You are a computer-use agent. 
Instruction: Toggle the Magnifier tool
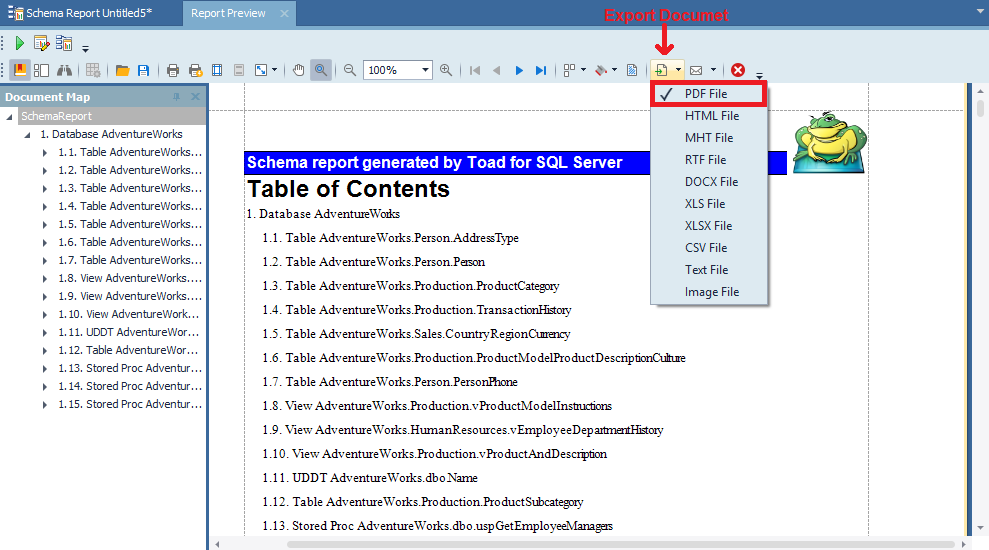tap(320, 70)
